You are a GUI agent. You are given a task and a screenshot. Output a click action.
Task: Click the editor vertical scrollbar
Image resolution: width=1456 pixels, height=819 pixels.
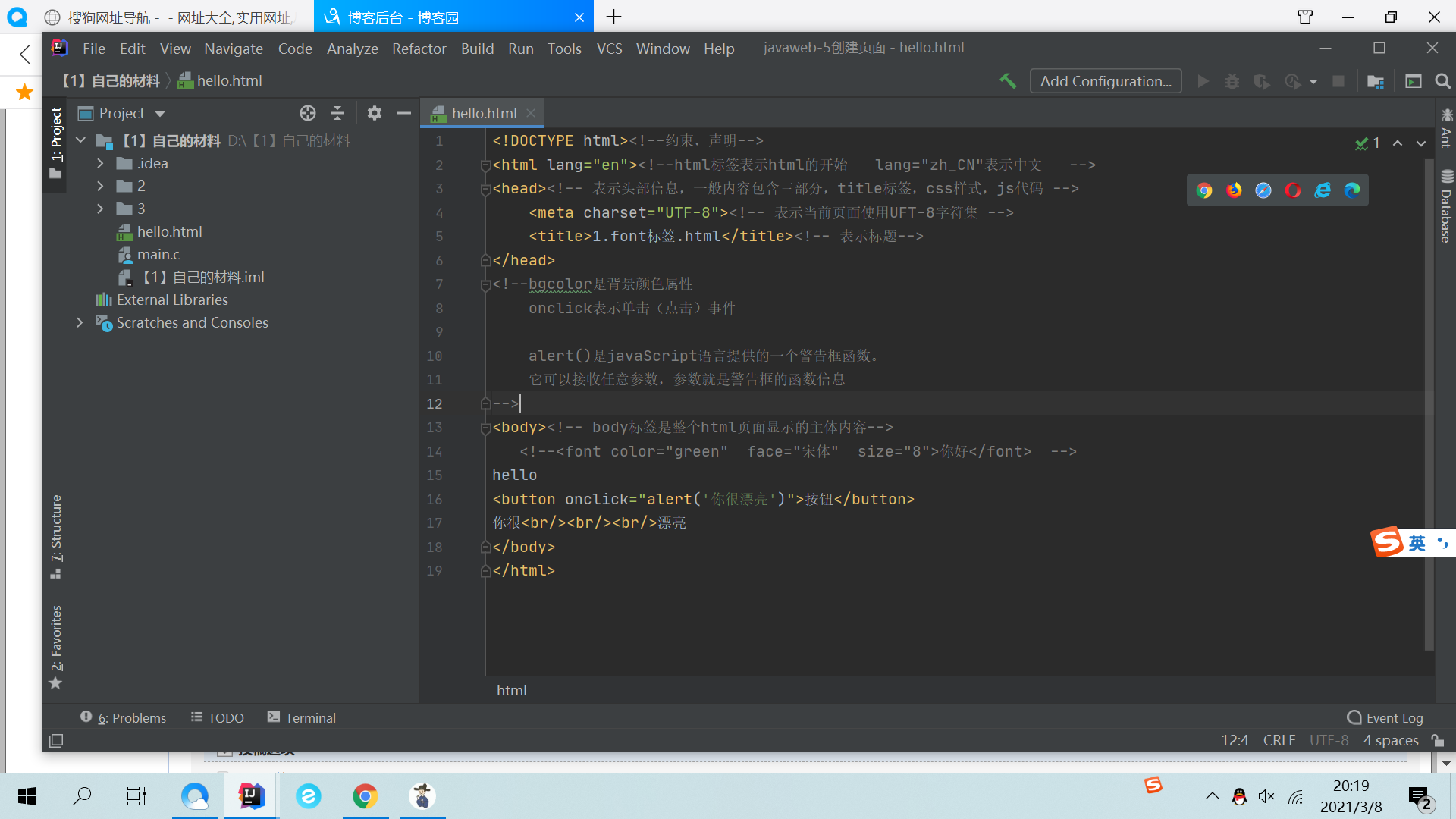(1429, 402)
